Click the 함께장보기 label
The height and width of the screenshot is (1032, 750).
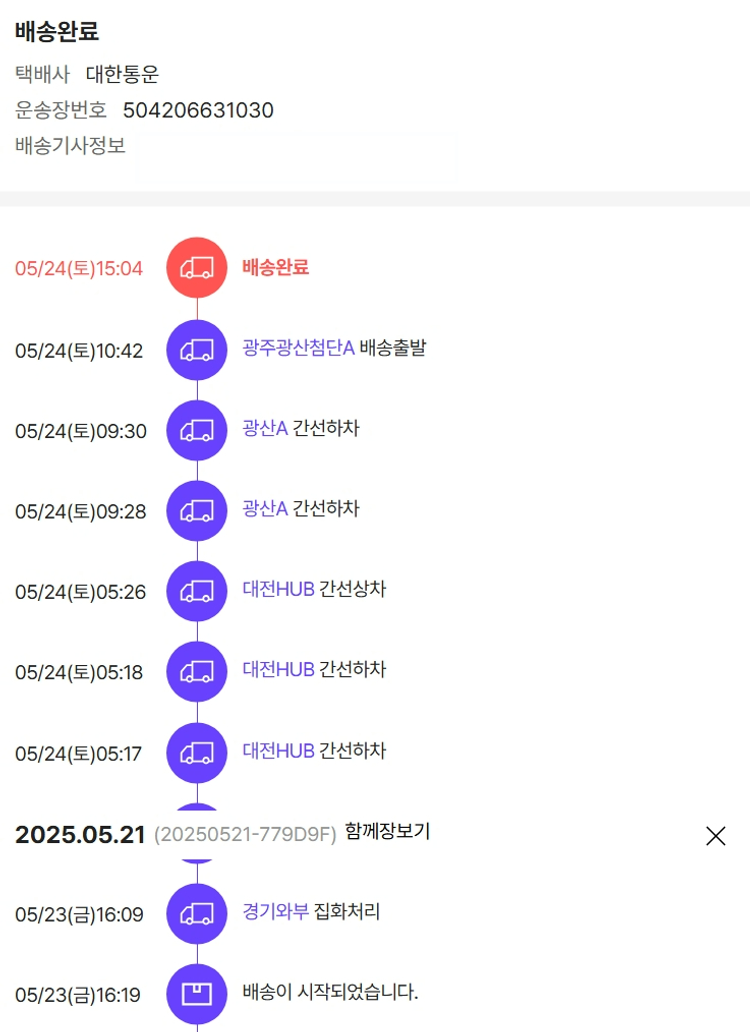pos(387,831)
